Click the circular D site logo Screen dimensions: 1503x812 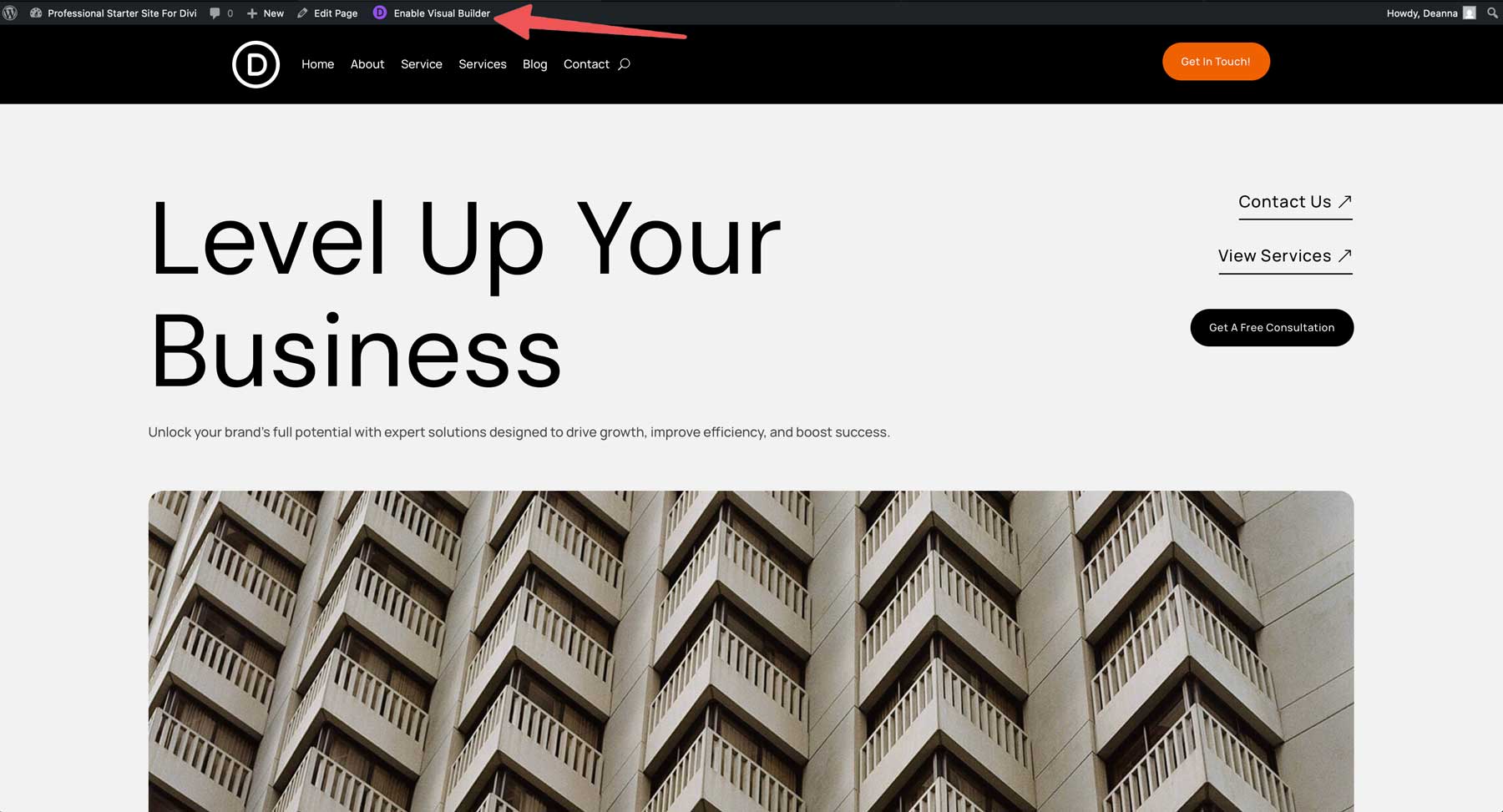tap(256, 64)
